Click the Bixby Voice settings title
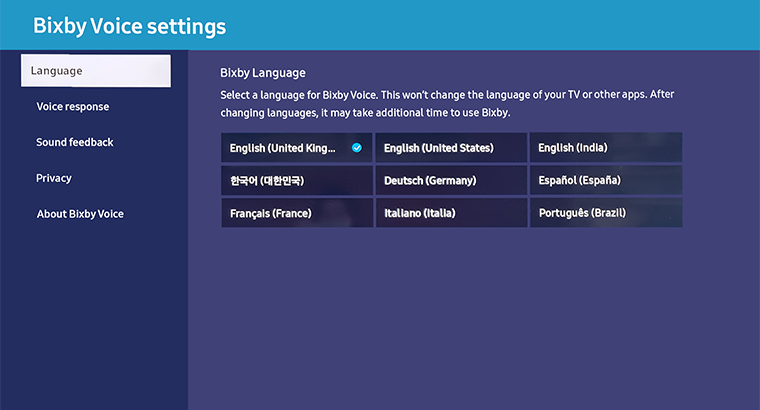 tap(129, 26)
